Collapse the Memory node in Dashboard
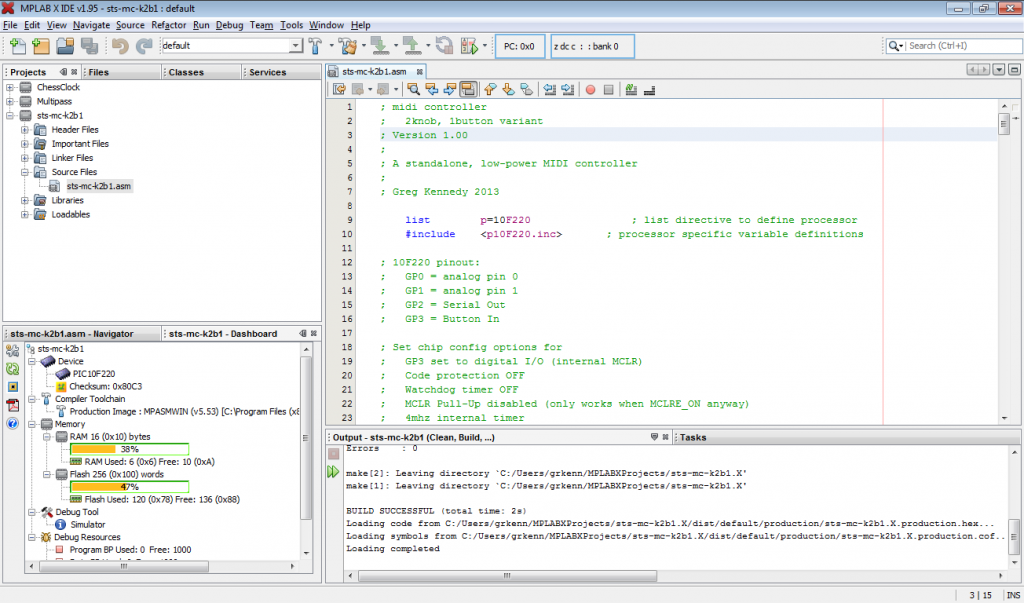Screen dimensions: 1024x603 coord(32,424)
